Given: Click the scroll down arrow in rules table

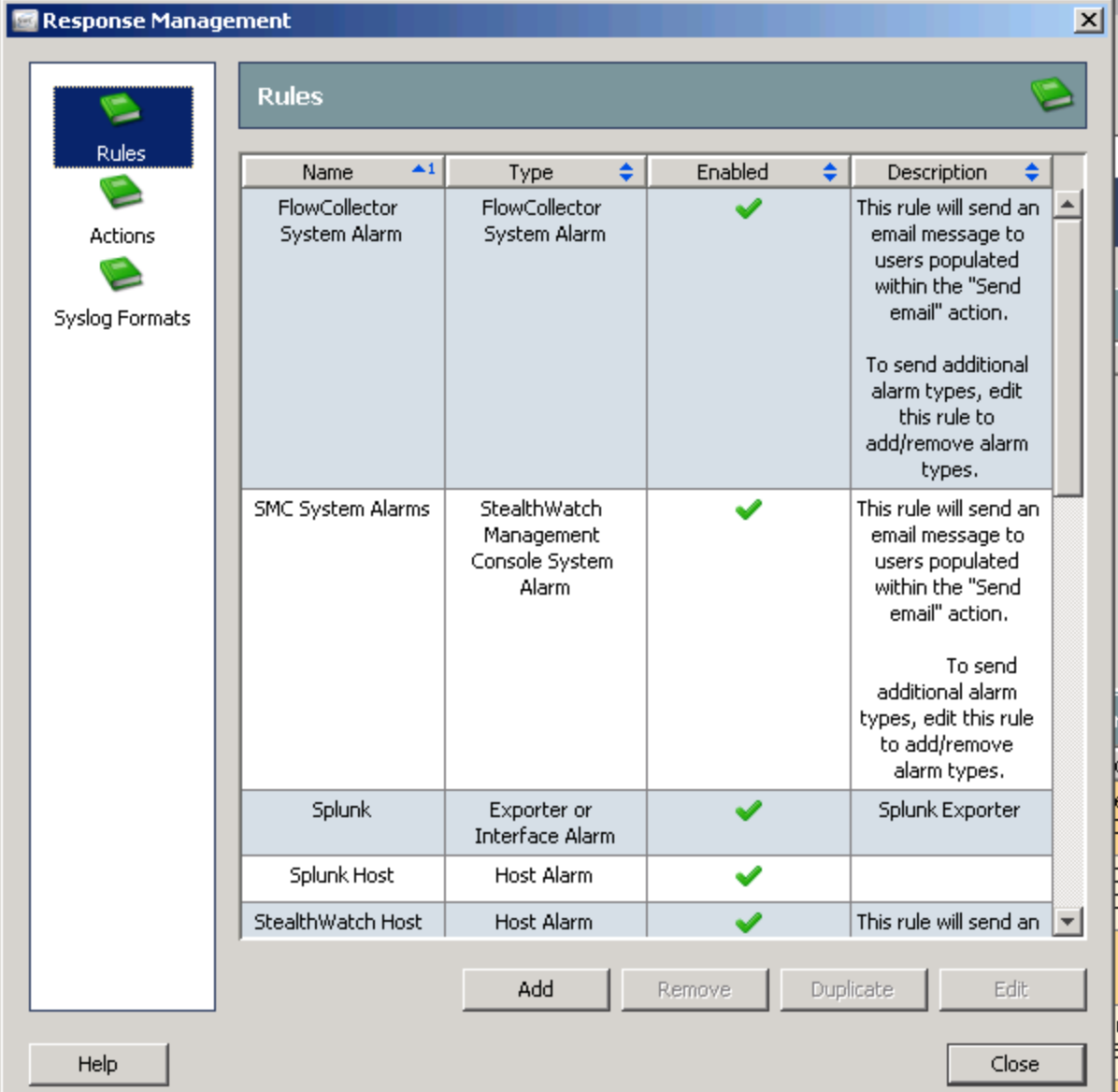Looking at the screenshot, I should [1068, 922].
